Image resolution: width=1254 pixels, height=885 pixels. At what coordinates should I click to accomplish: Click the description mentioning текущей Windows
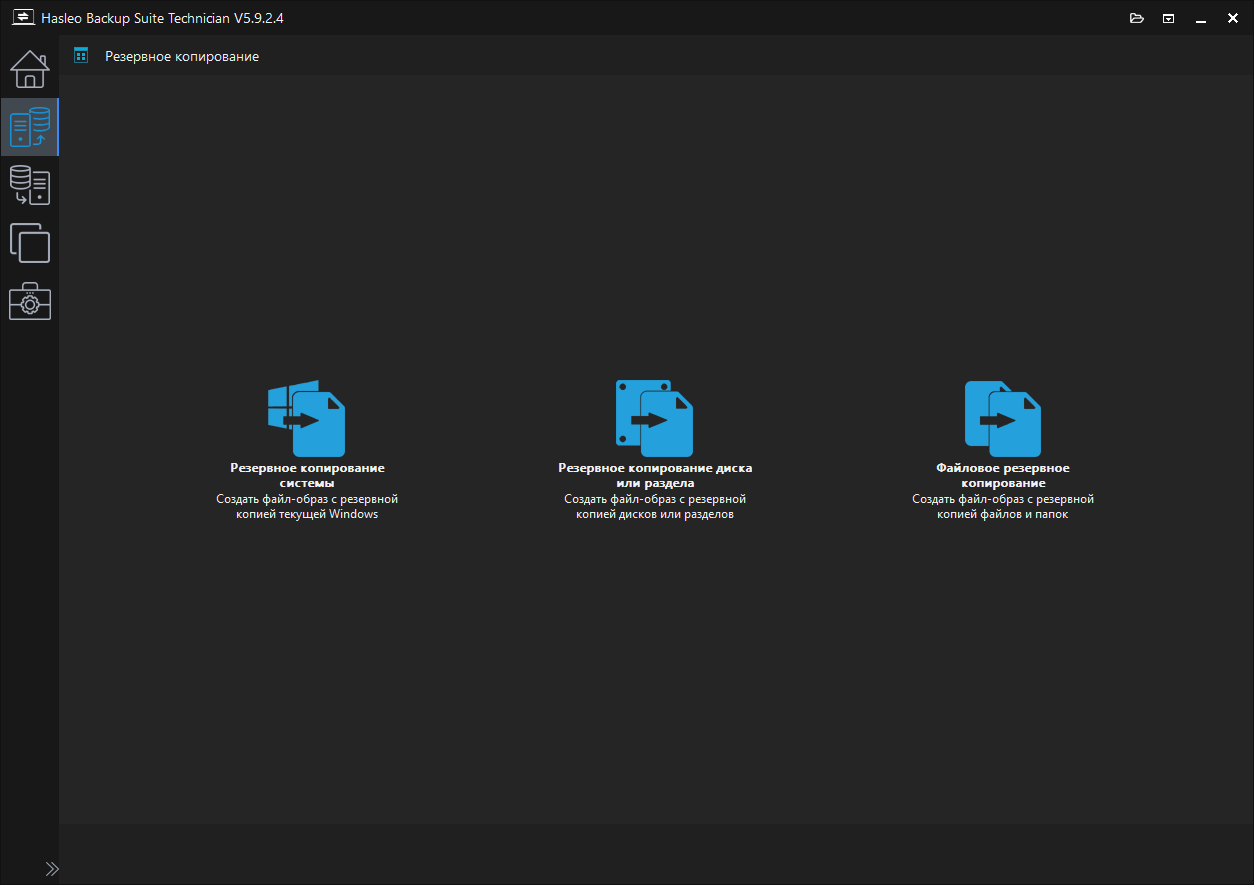tap(307, 506)
